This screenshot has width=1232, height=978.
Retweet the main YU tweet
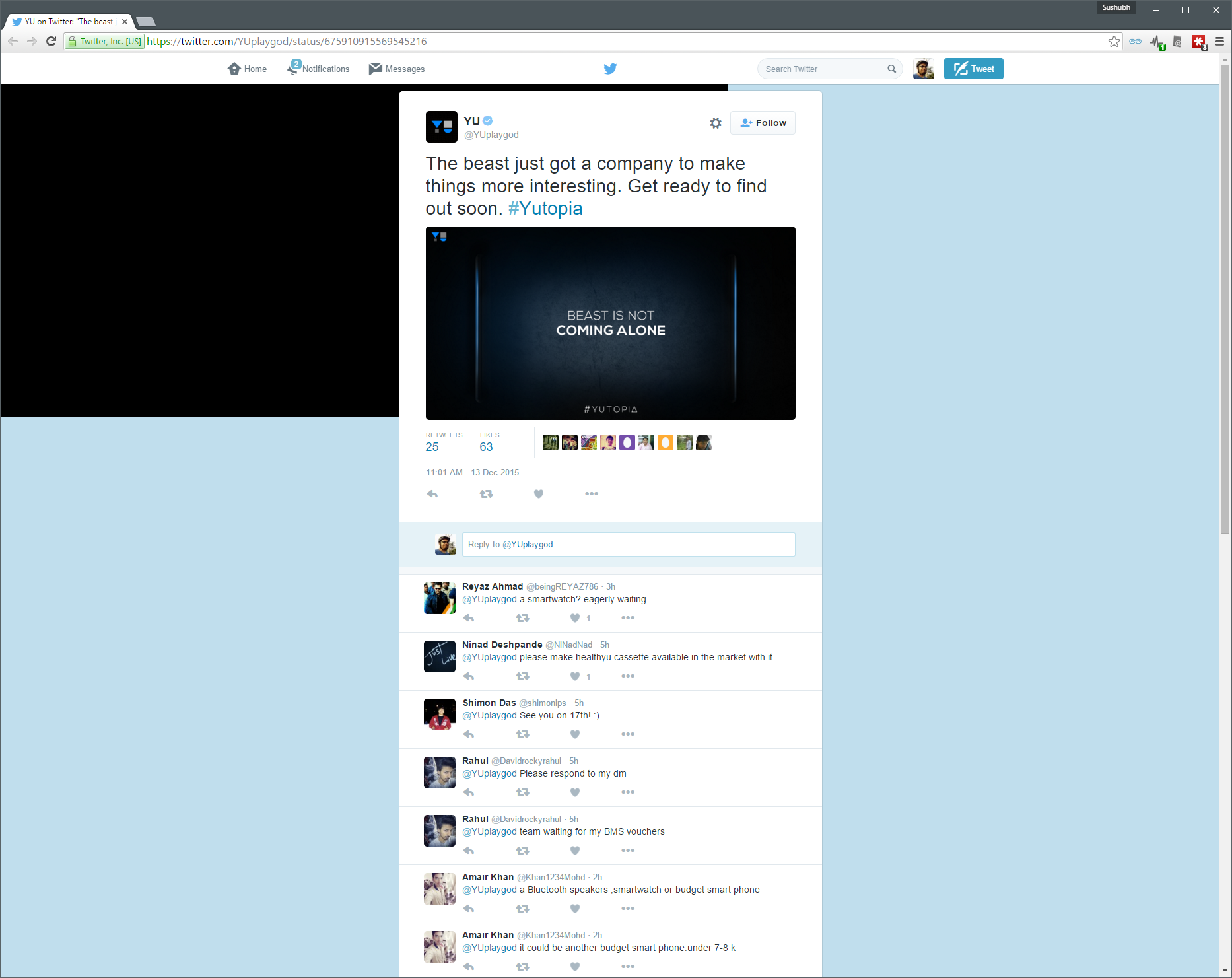tap(486, 494)
